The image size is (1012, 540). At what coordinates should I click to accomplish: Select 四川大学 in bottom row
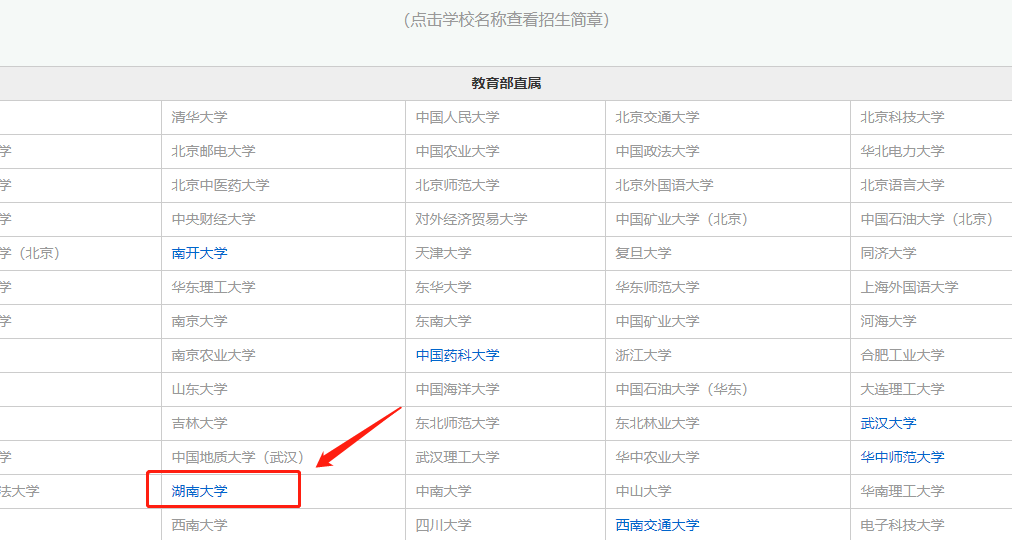tap(443, 525)
